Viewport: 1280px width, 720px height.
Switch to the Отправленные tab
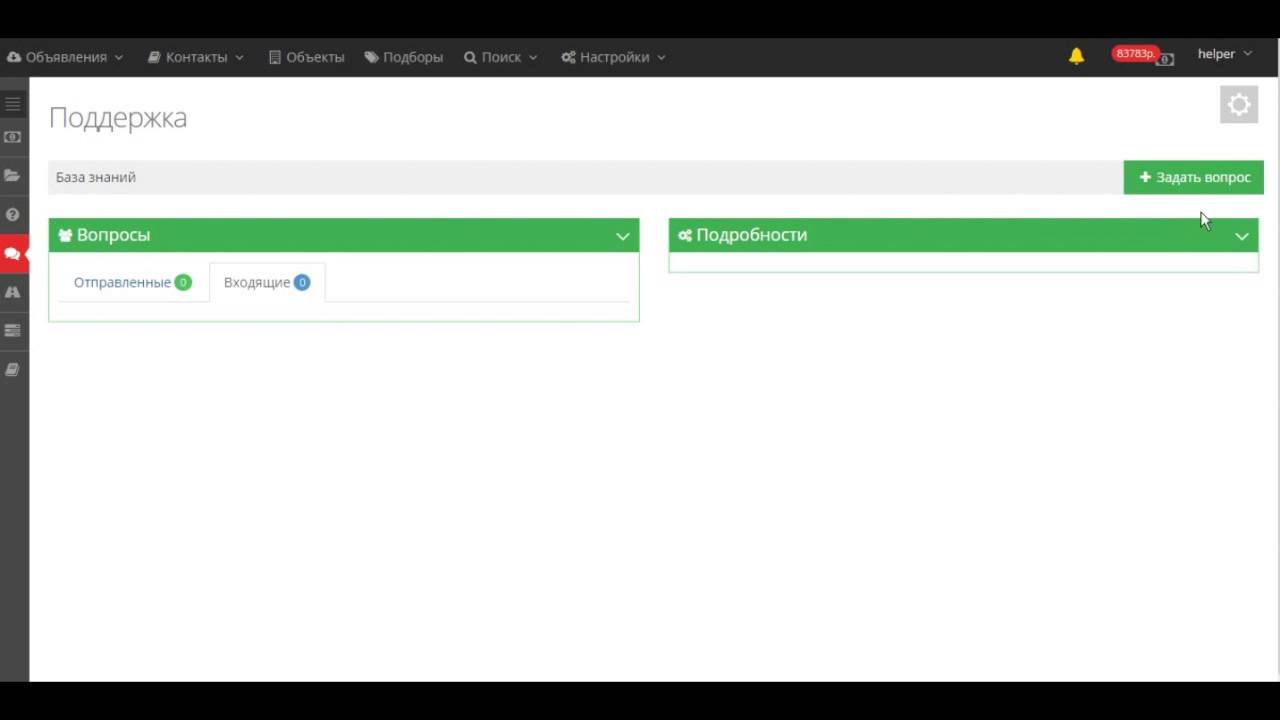pos(132,282)
